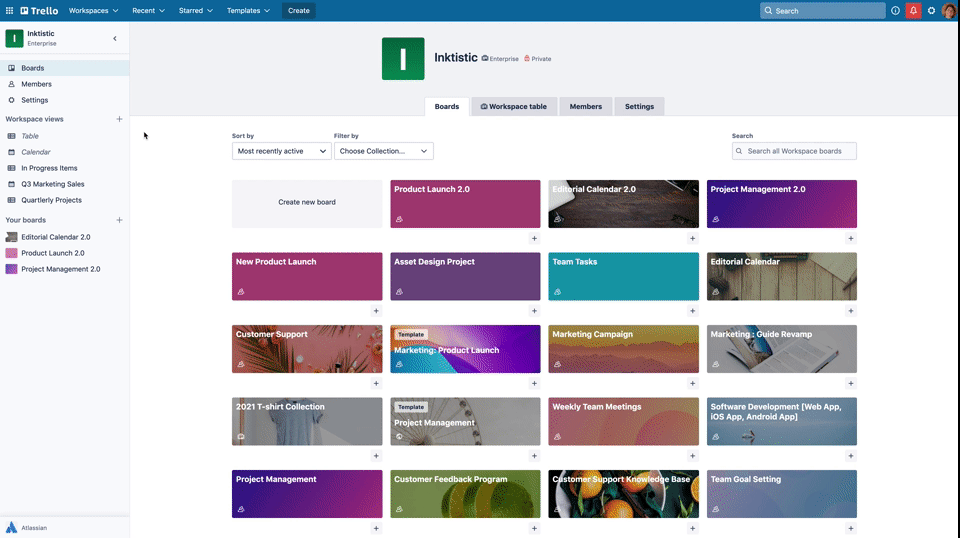Click the plus under Weekly Team Meetings
Viewport: 960px width, 538px height.
click(692, 456)
